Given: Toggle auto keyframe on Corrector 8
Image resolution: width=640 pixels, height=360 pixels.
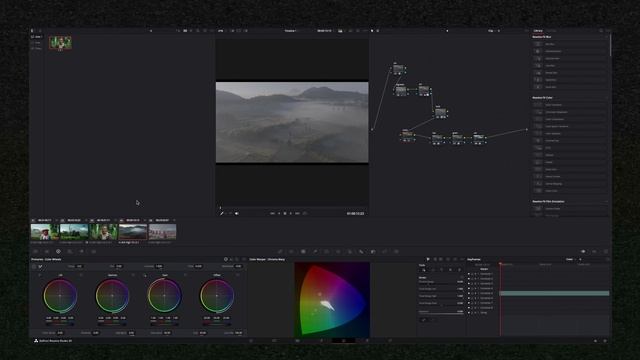Looking at the screenshot, I should 476,308.
